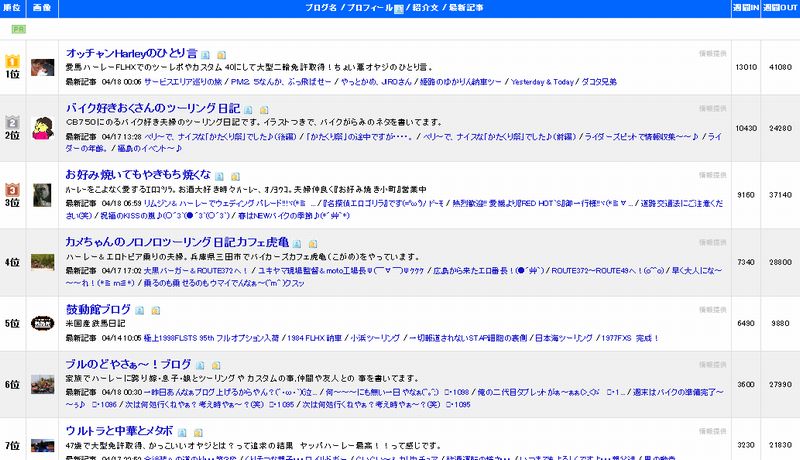The height and width of the screenshot is (460, 800).
Task: Open article 小浜ツーリング
Action: [375, 338]
